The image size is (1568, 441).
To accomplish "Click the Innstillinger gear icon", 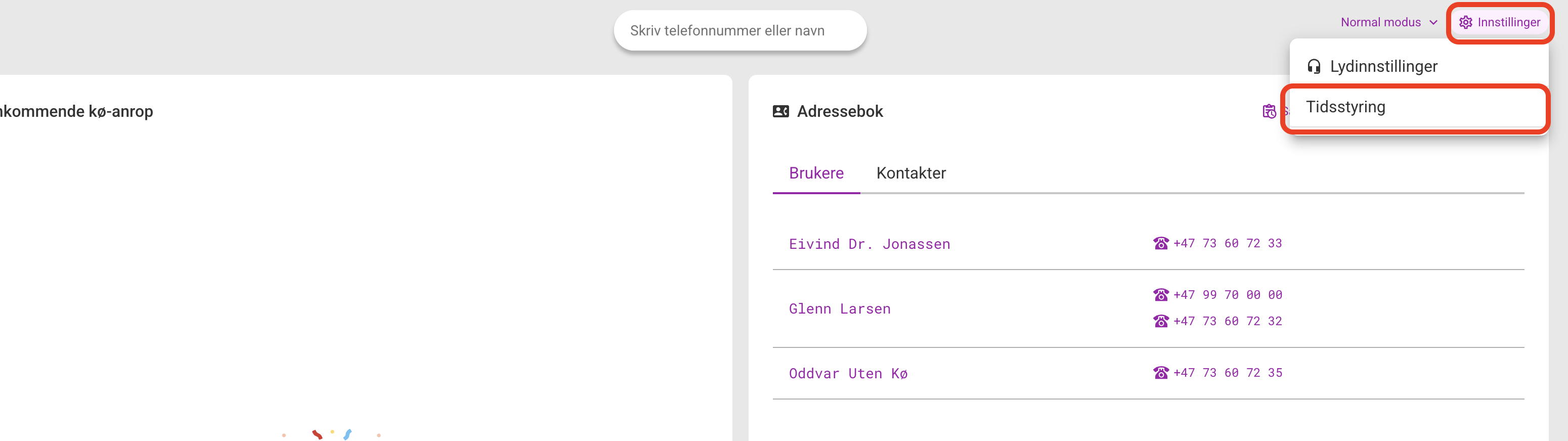I will (1466, 22).
